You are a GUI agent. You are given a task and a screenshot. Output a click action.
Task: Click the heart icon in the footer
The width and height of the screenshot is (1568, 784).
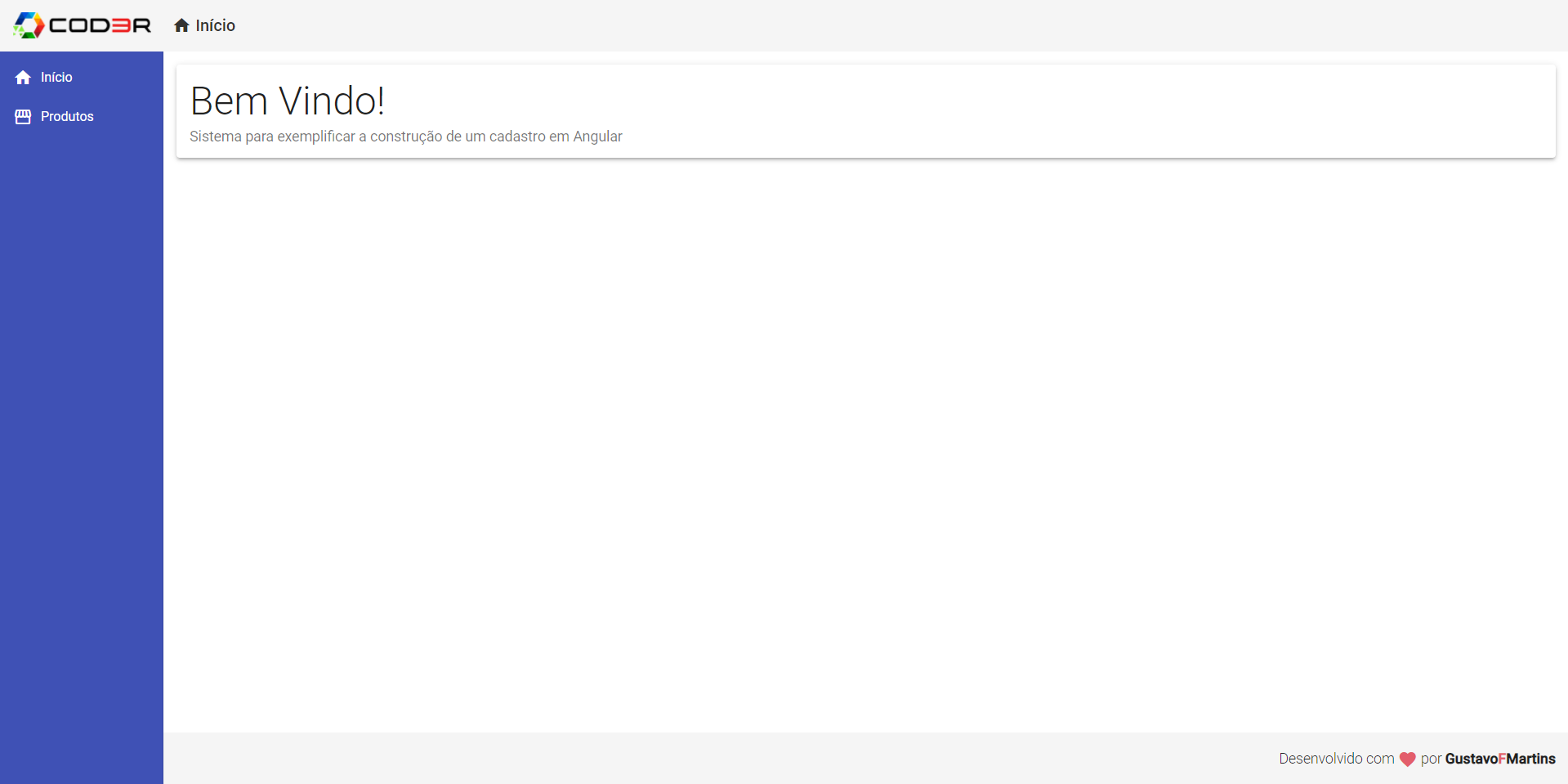tap(1407, 759)
